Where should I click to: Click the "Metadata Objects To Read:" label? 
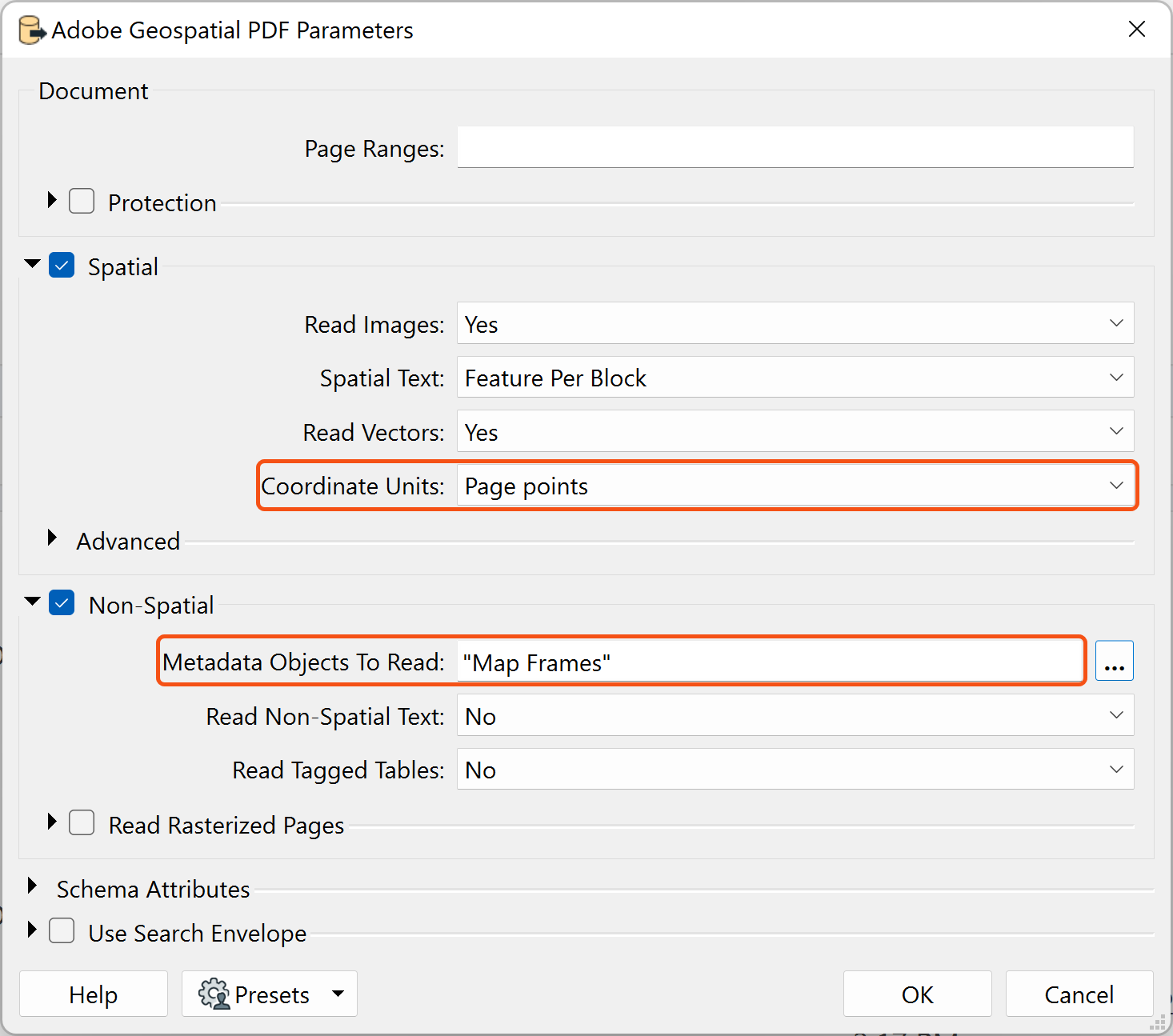click(303, 662)
